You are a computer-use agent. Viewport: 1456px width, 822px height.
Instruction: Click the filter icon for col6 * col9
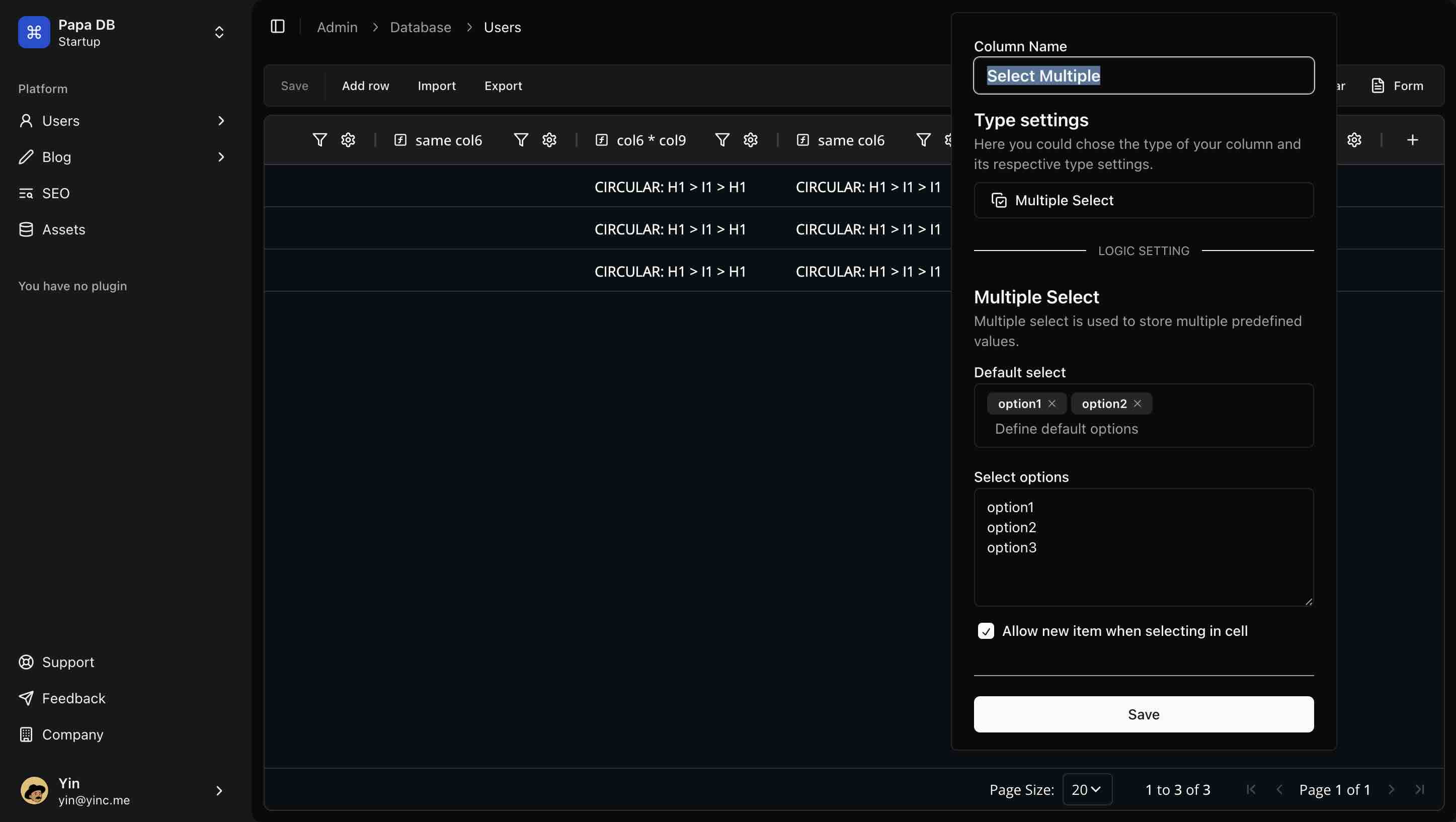pyautogui.click(x=722, y=140)
